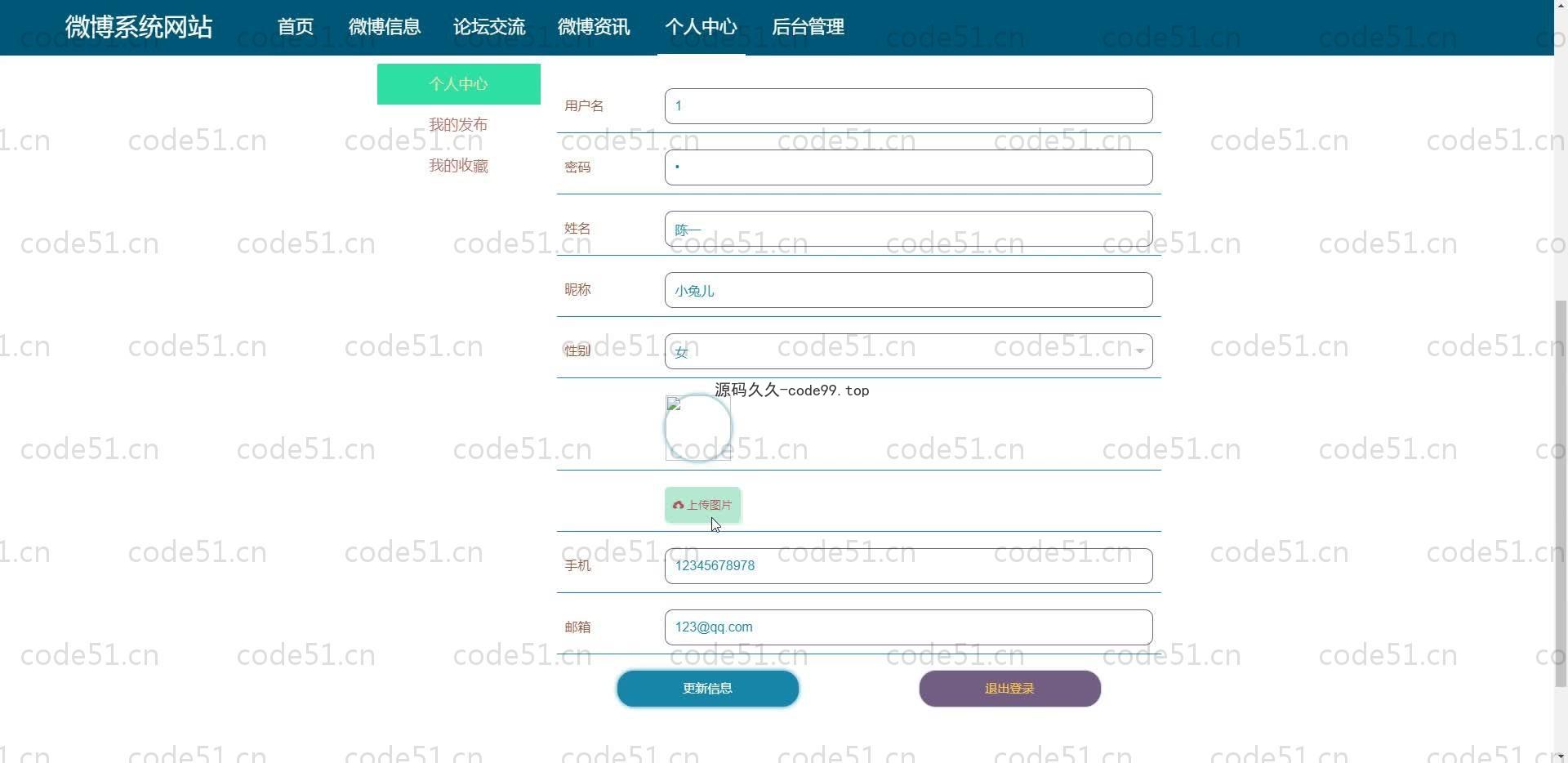1568x763 pixels.
Task: Focus the 邮箱 email input field
Action: coord(908,627)
